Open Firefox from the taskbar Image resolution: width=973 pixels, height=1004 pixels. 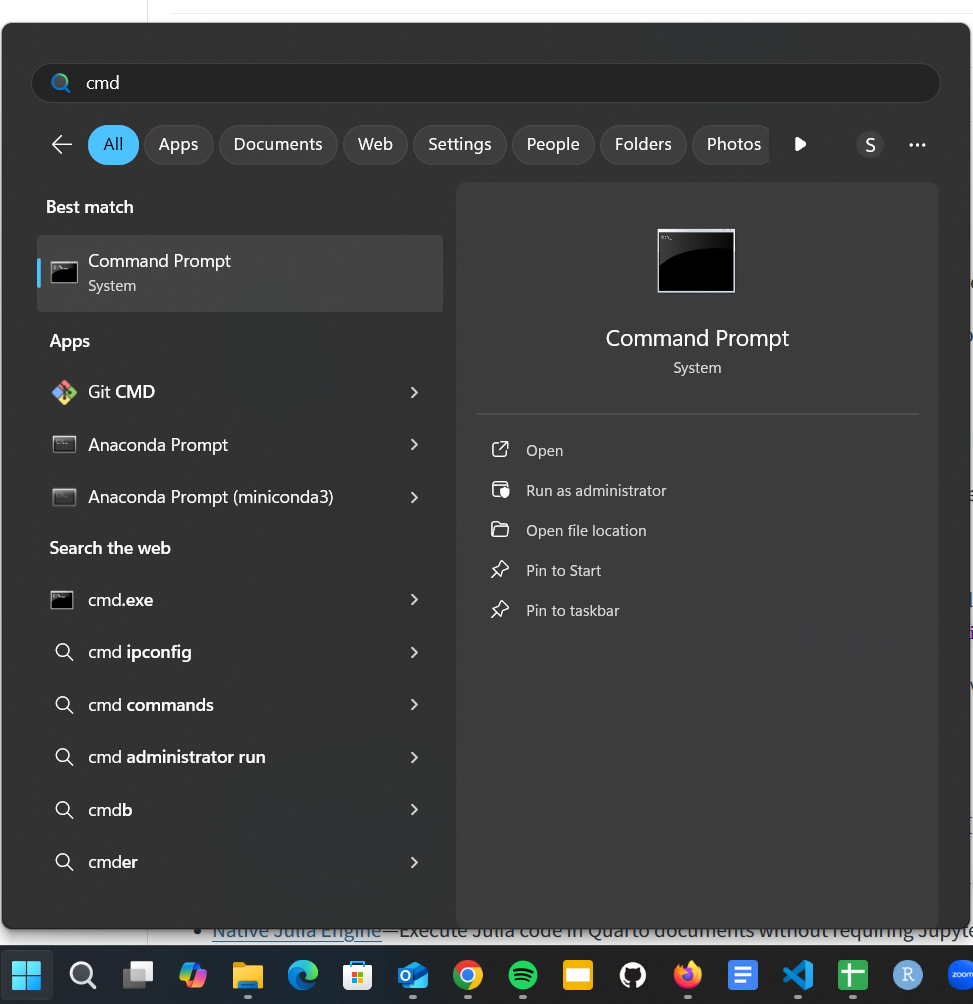pyautogui.click(x=688, y=974)
